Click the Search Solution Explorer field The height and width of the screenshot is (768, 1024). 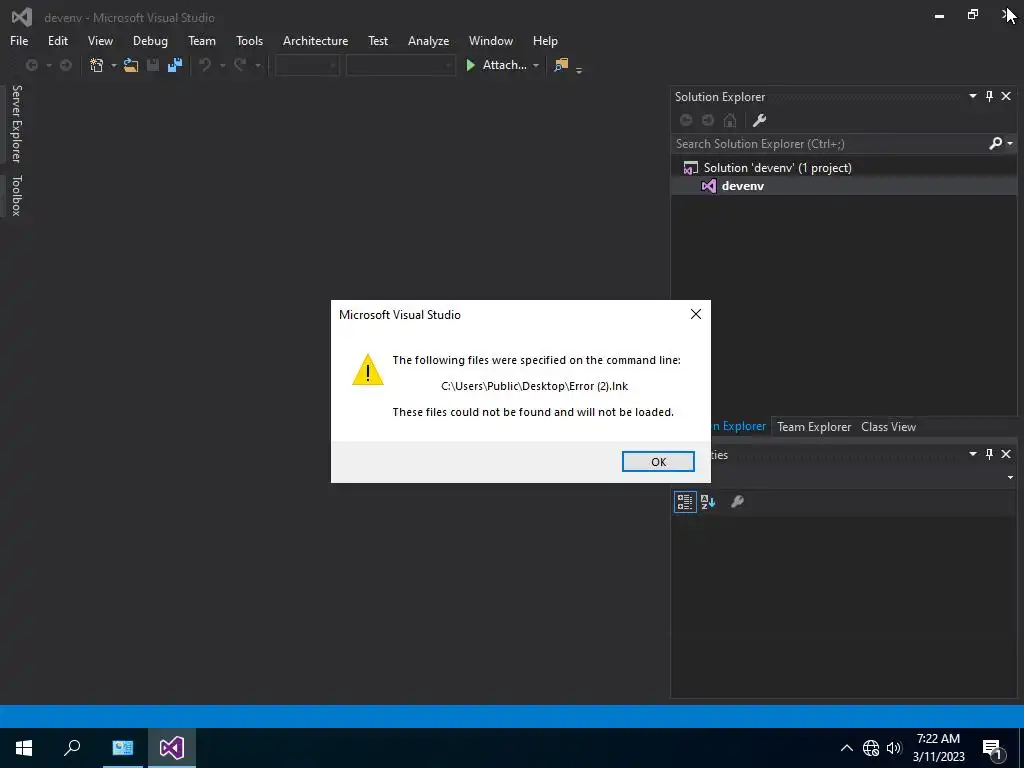pyautogui.click(x=829, y=144)
